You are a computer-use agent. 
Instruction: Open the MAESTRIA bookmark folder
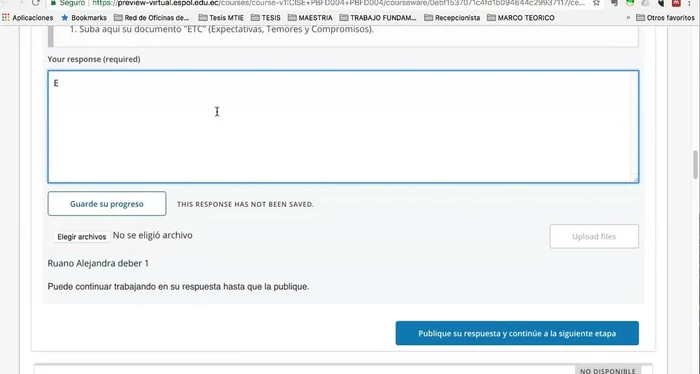(x=310, y=18)
